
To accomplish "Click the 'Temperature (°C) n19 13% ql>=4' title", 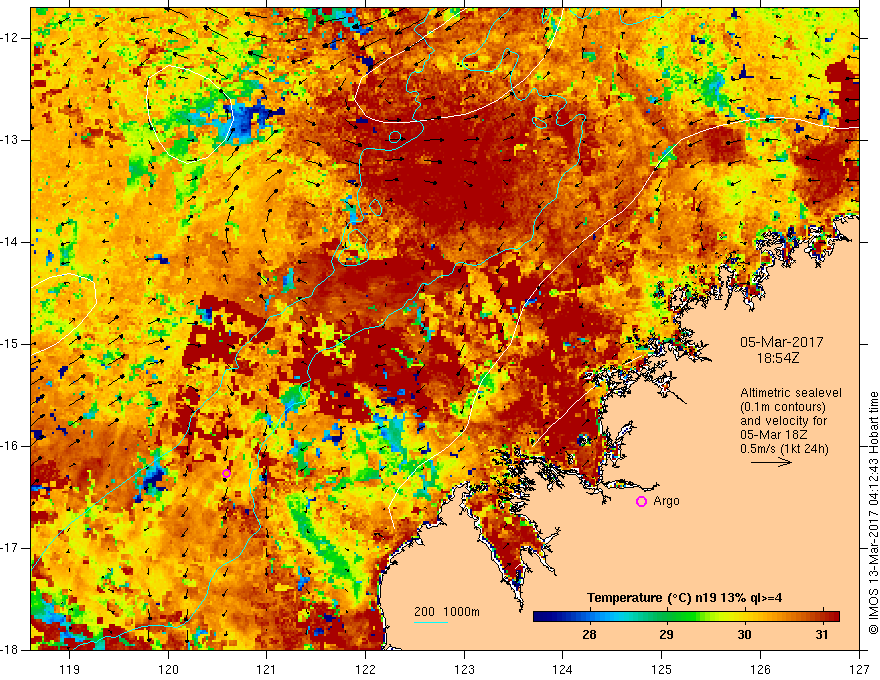I will 684,598.
